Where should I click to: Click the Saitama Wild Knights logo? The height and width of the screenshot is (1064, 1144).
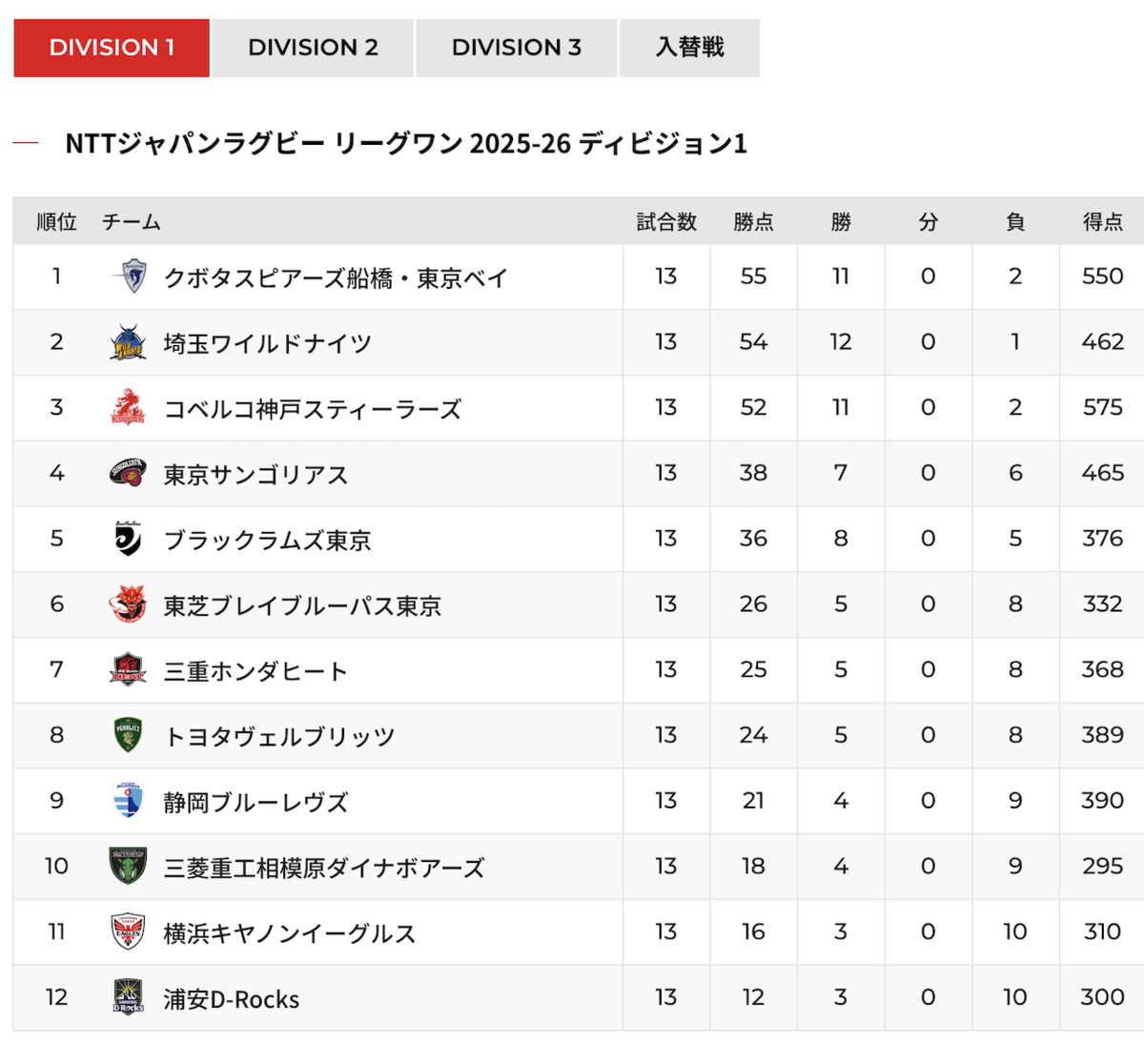128,342
